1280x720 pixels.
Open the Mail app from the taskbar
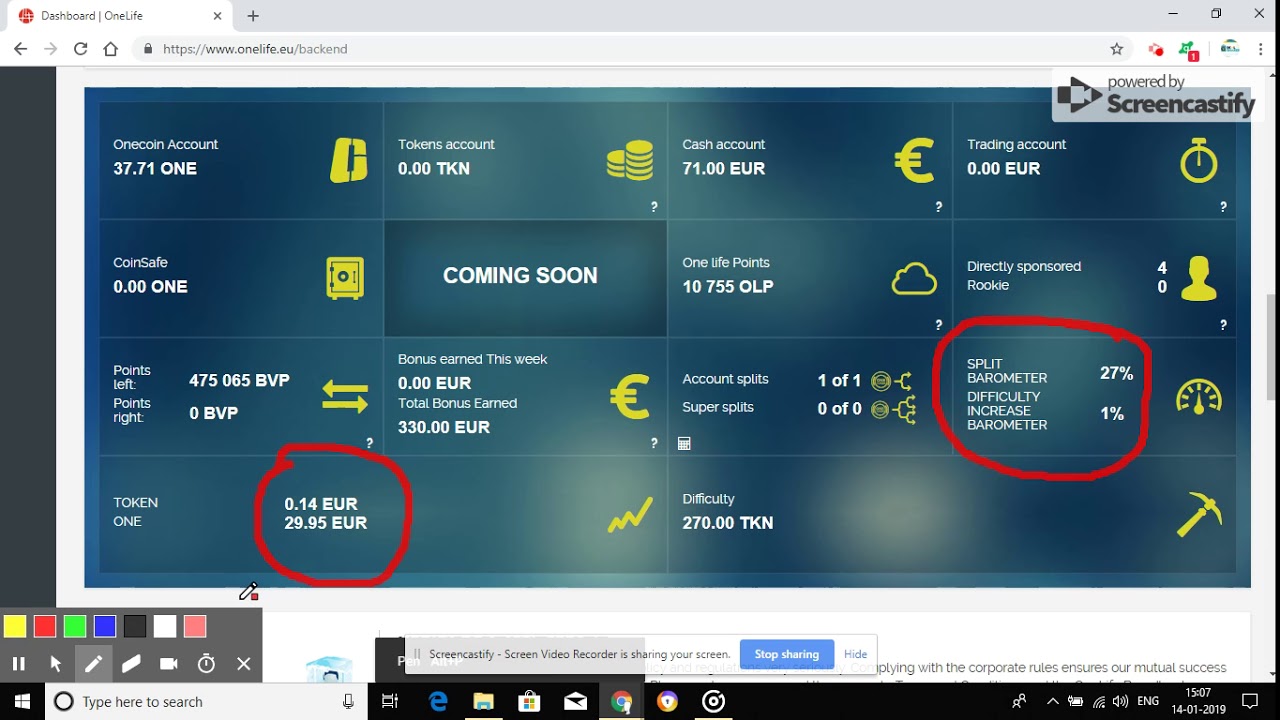coord(576,702)
